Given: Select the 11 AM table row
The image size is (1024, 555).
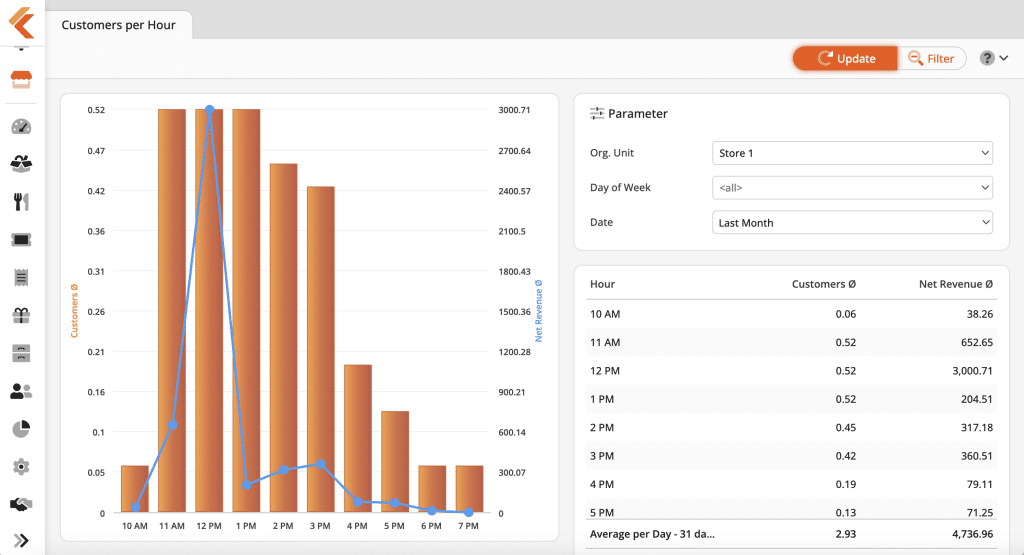Looking at the screenshot, I should pyautogui.click(x=791, y=342).
